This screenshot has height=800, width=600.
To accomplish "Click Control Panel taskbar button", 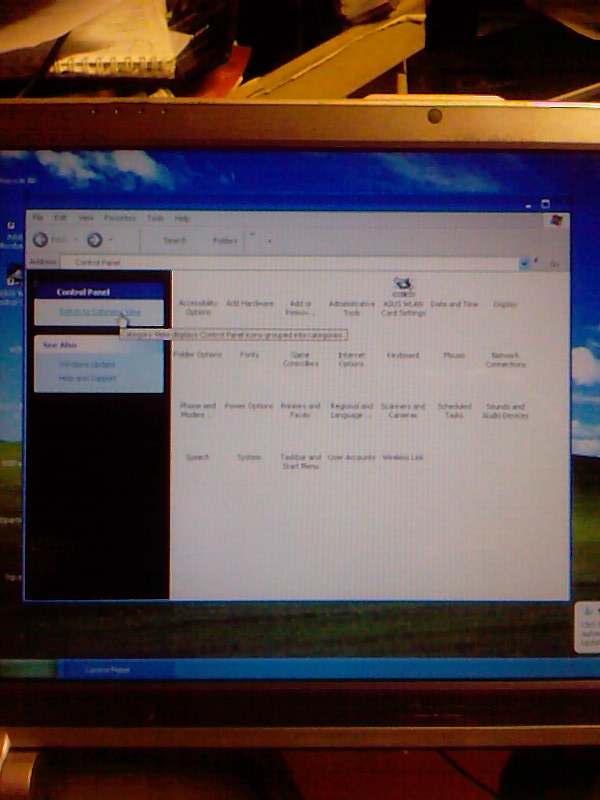I will click(116, 669).
